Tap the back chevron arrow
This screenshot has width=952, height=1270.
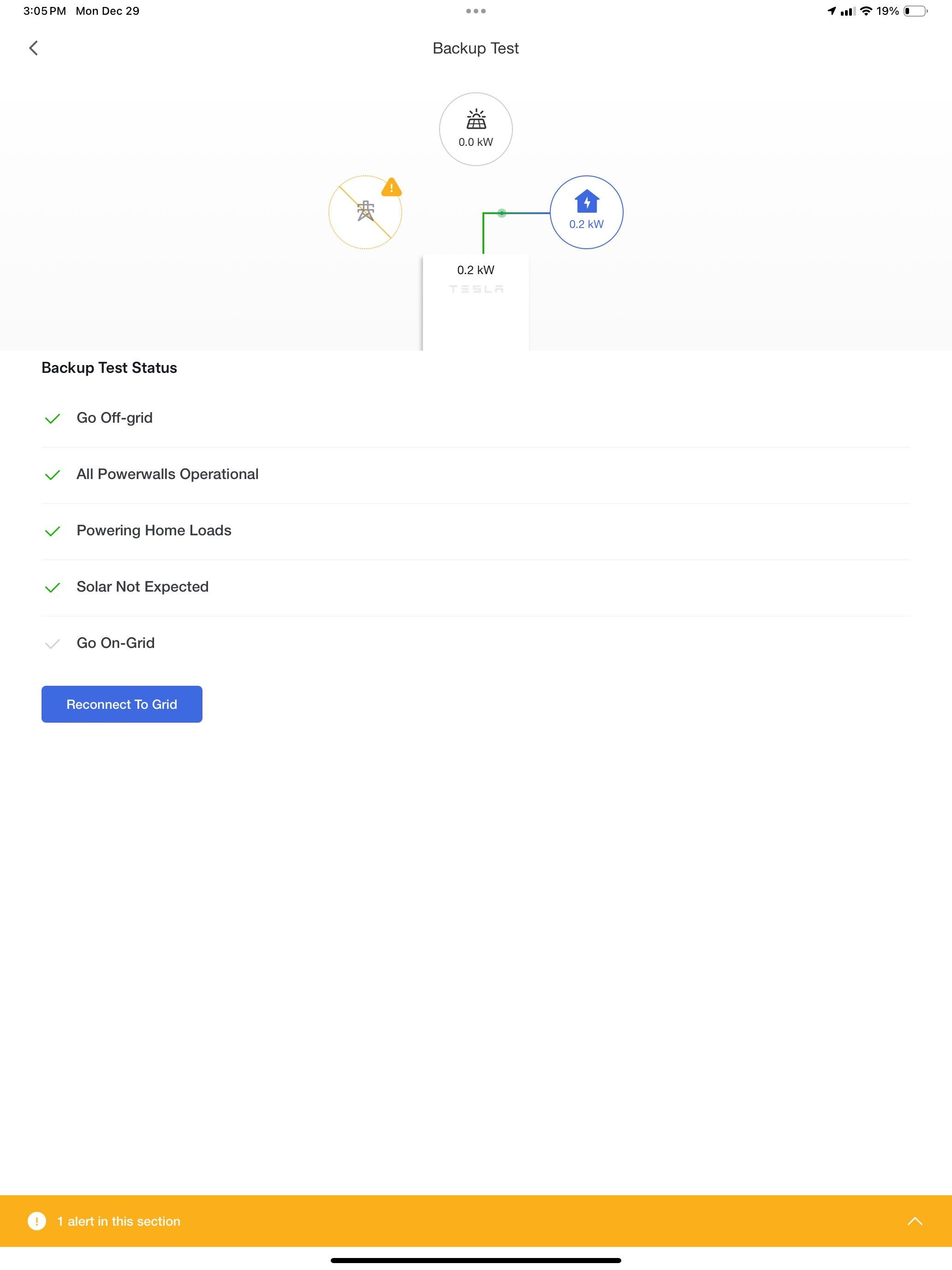33,48
